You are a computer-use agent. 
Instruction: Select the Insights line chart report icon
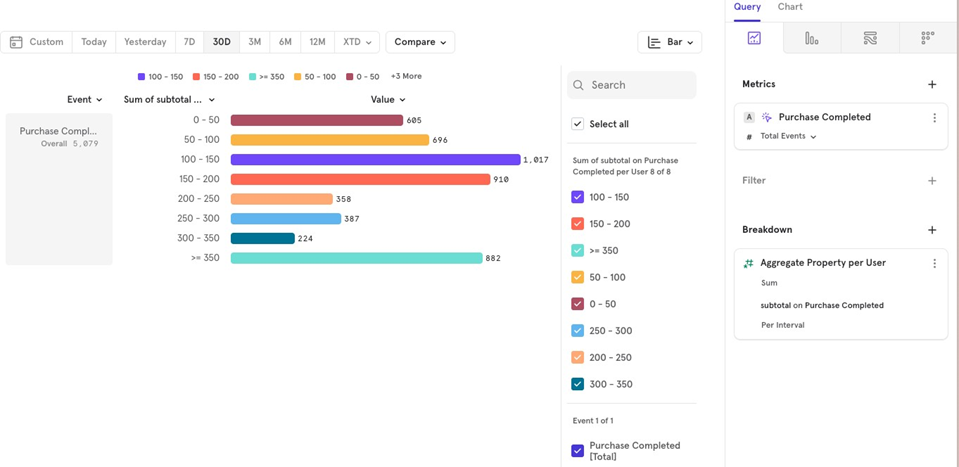(x=754, y=39)
